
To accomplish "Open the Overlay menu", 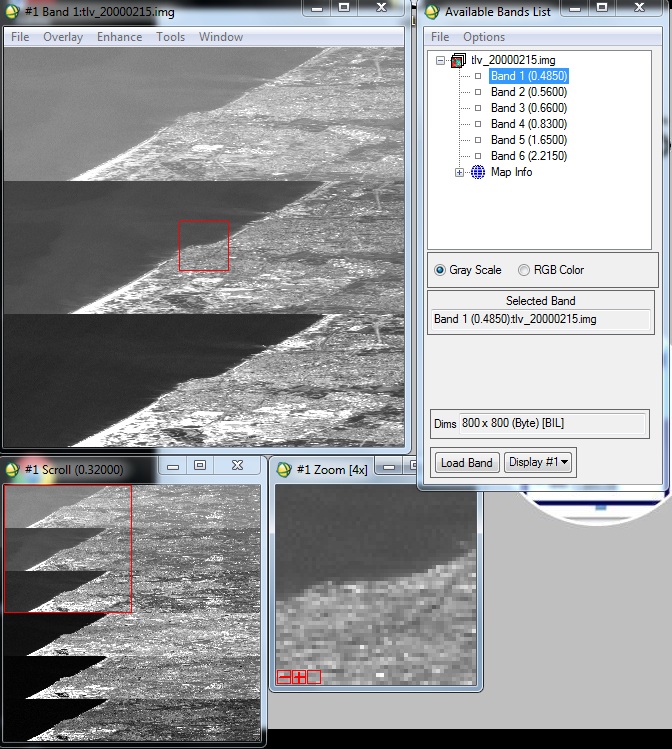I will [63, 37].
